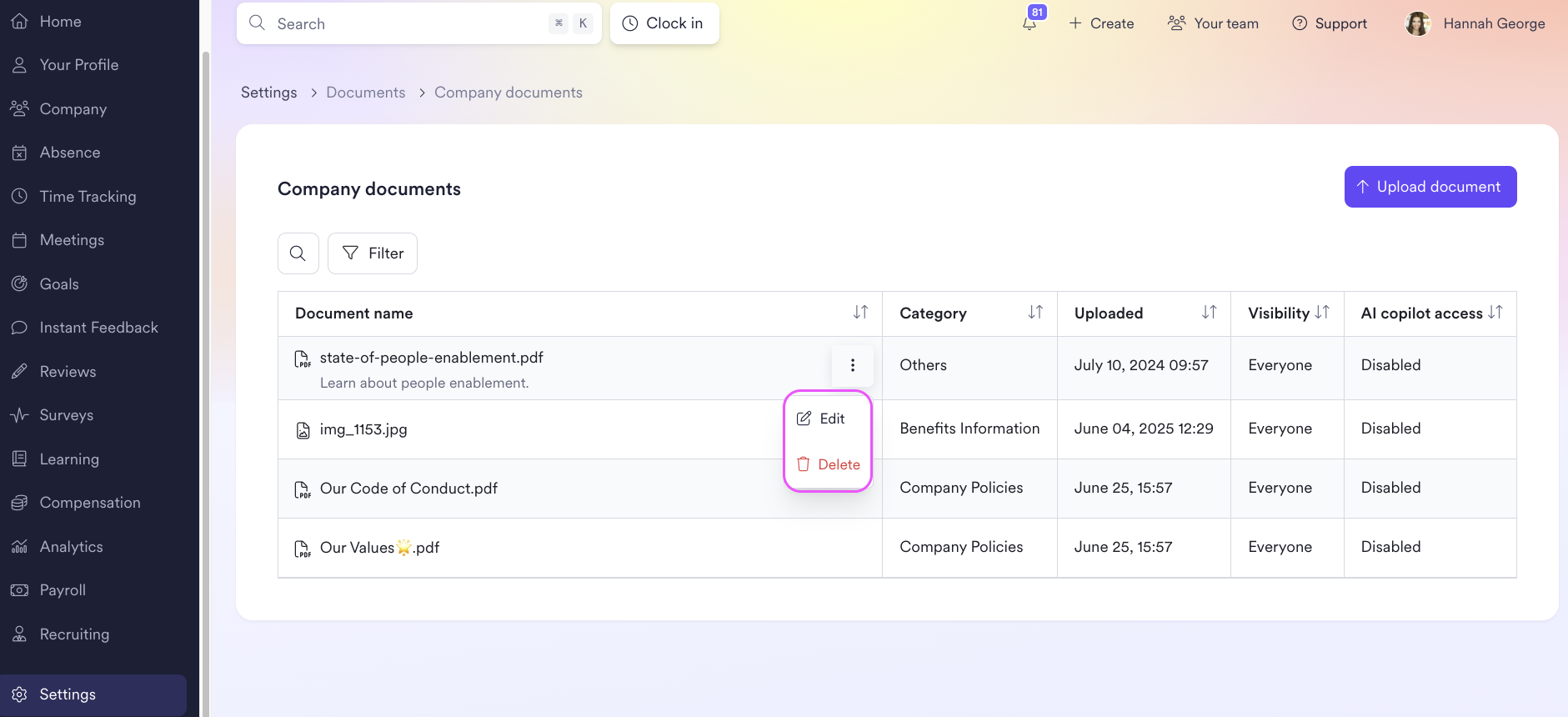Click the Surveys sidebar icon
Viewport: 1568px width, 717px height.
click(x=20, y=415)
